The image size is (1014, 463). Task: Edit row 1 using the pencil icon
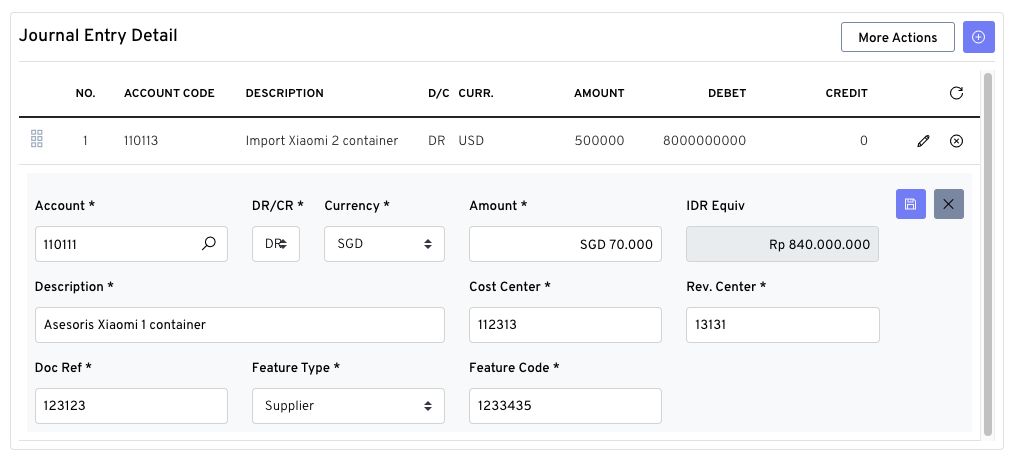(x=923, y=141)
